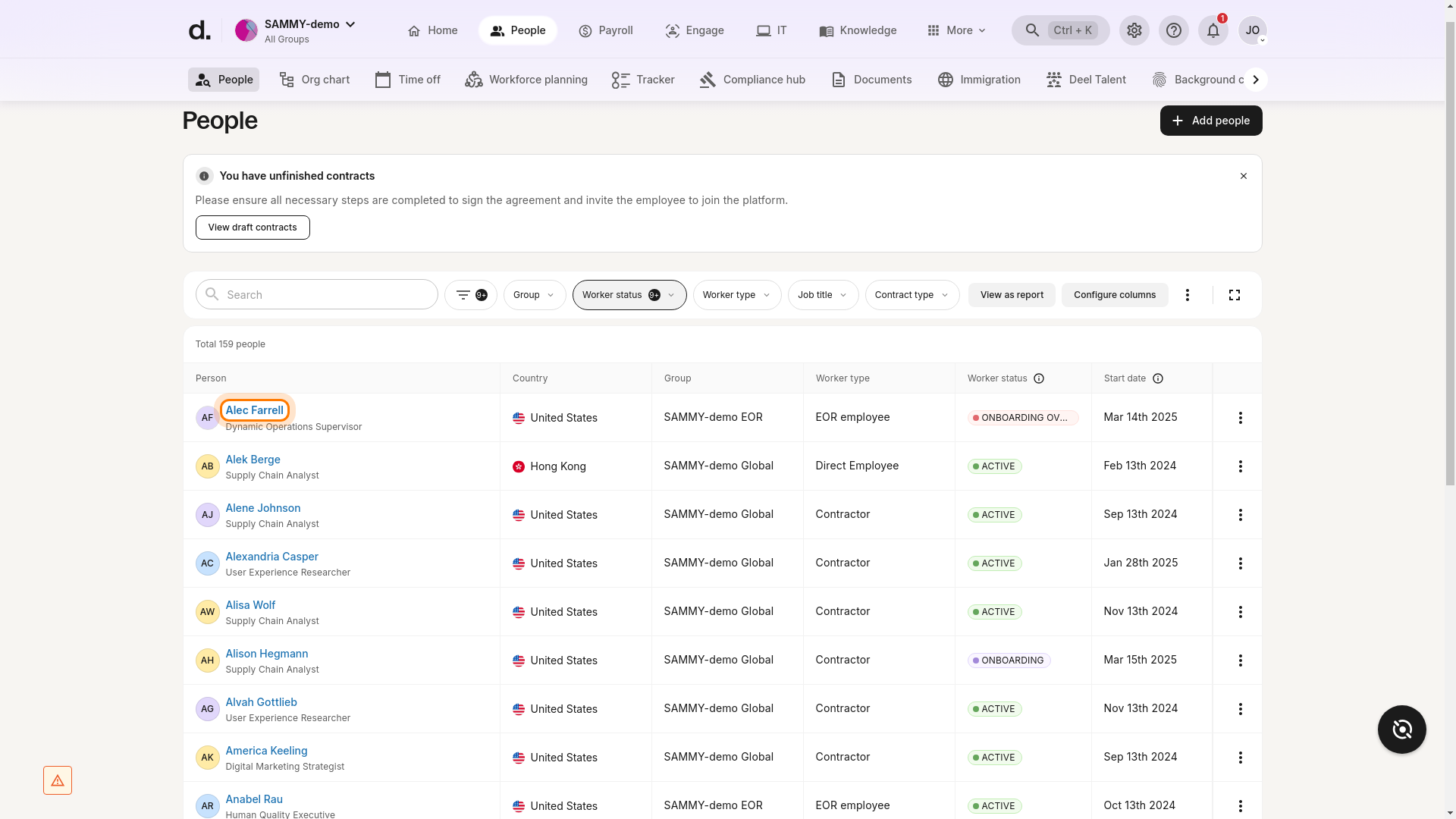Click the View as report button
The image size is (1456, 819).
(x=1012, y=295)
